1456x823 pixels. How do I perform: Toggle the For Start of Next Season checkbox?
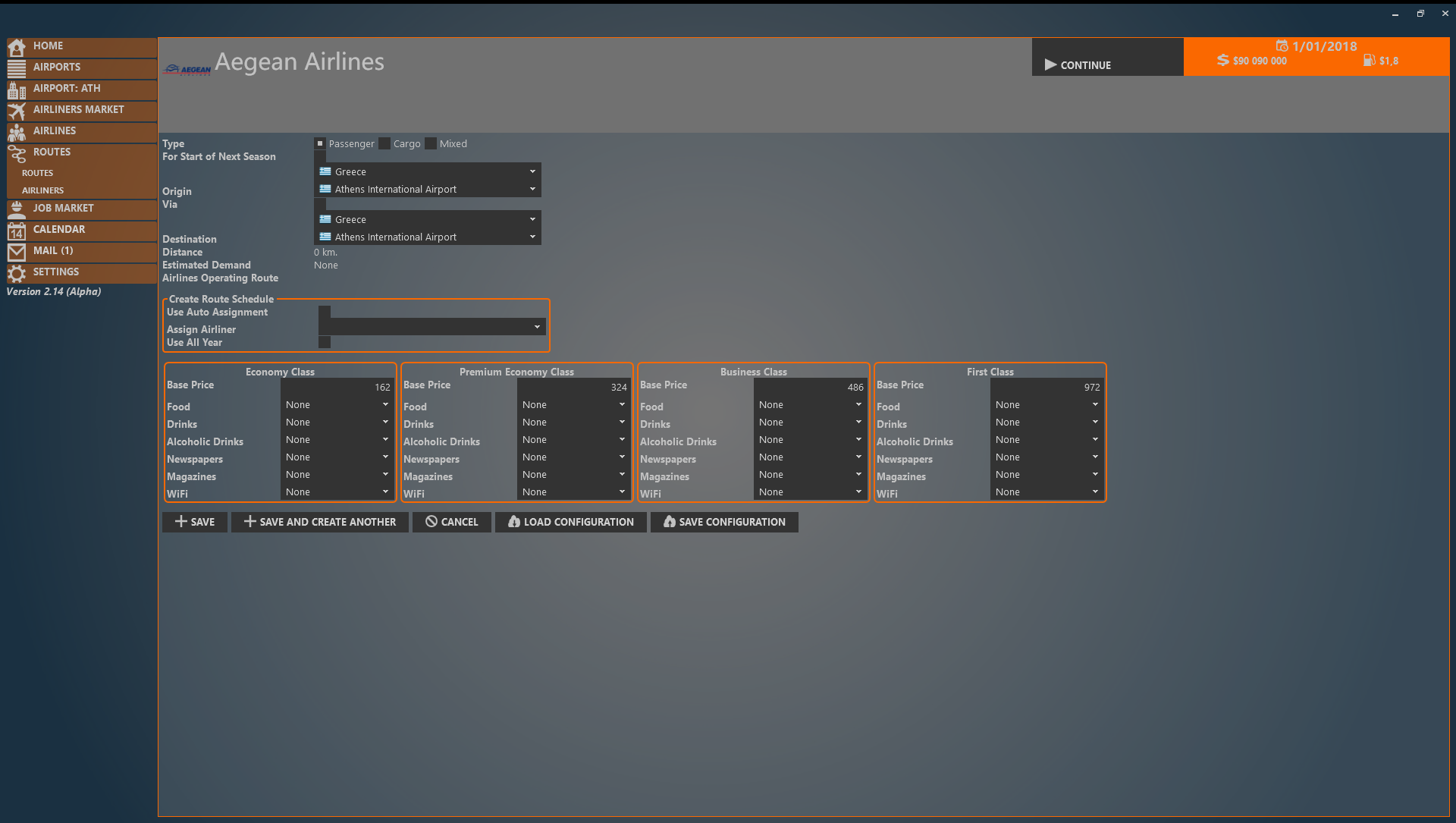point(320,156)
